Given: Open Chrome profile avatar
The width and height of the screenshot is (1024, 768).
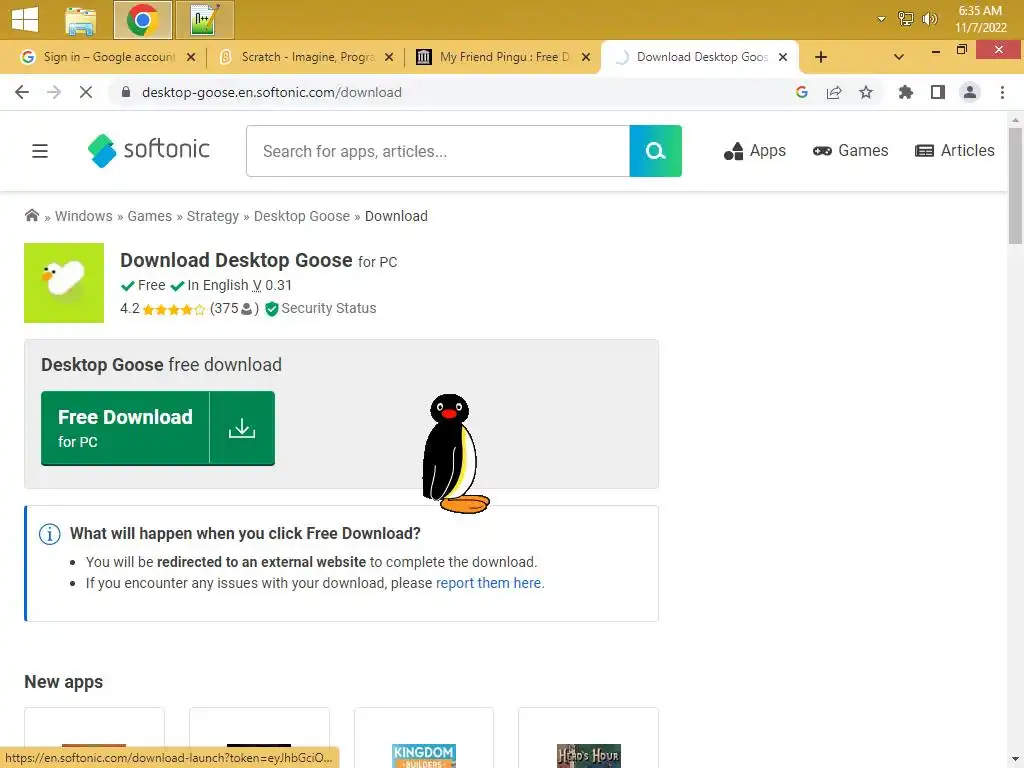Looking at the screenshot, I should pyautogui.click(x=970, y=92).
